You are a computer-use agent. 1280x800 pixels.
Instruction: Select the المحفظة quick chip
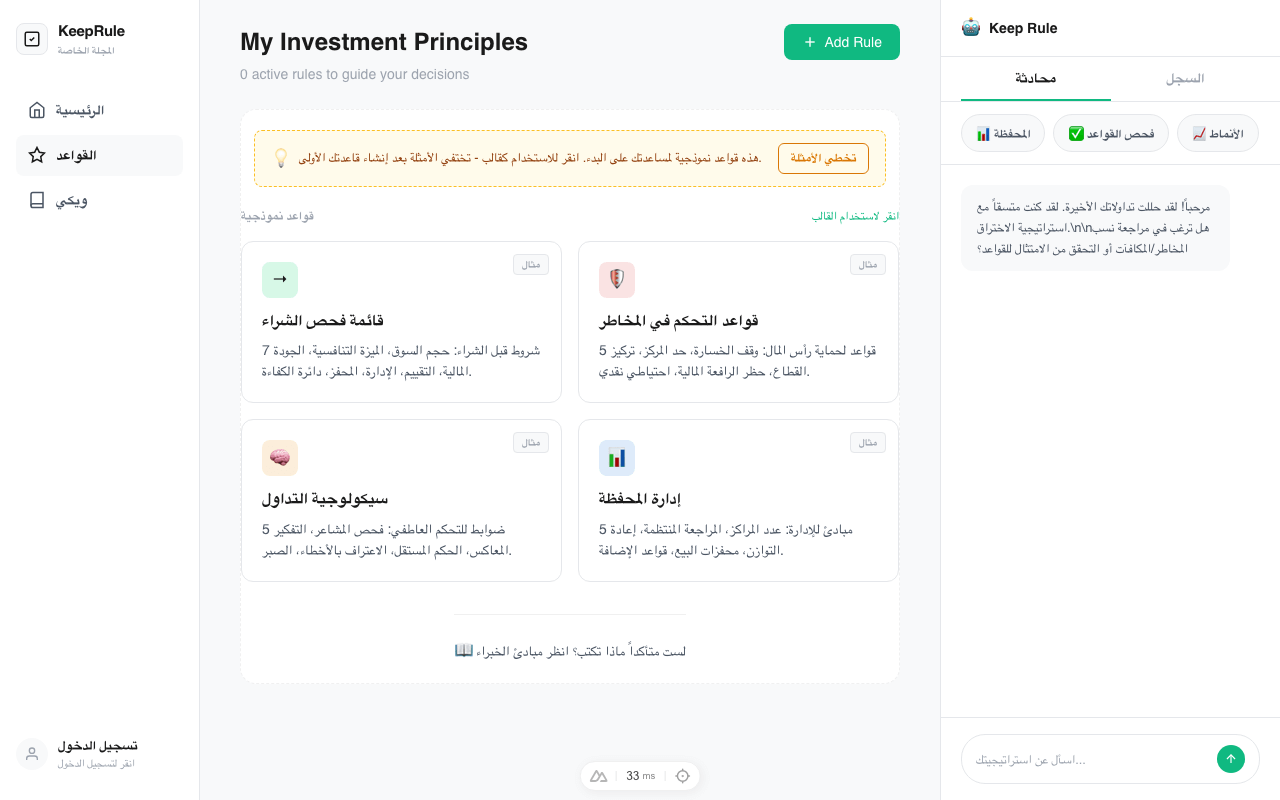pos(1002,132)
